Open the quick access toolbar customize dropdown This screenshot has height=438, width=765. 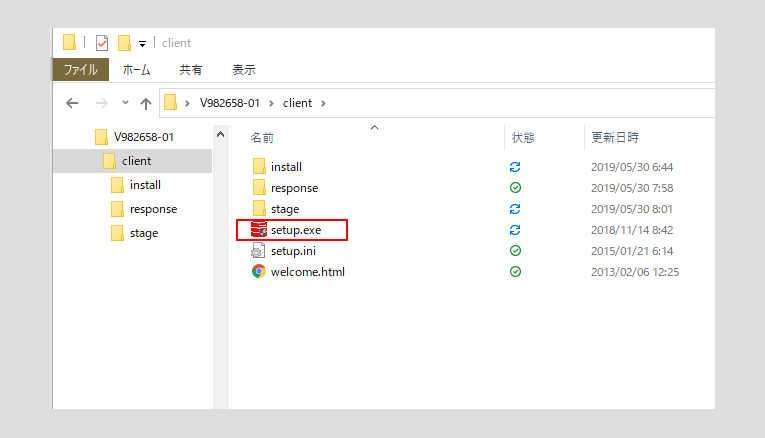click(143, 44)
